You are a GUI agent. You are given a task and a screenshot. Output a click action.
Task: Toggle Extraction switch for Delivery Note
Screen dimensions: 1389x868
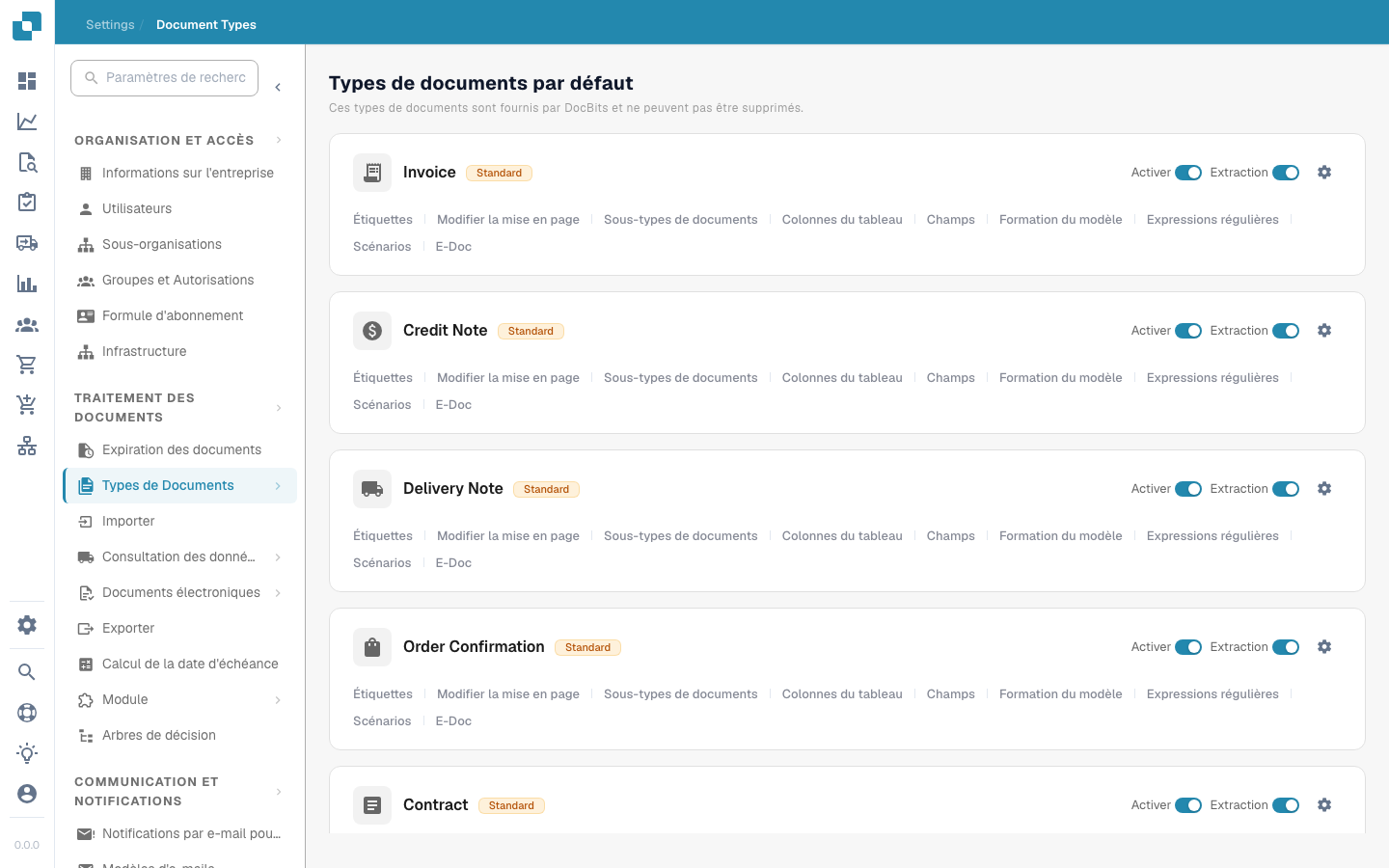1286,489
